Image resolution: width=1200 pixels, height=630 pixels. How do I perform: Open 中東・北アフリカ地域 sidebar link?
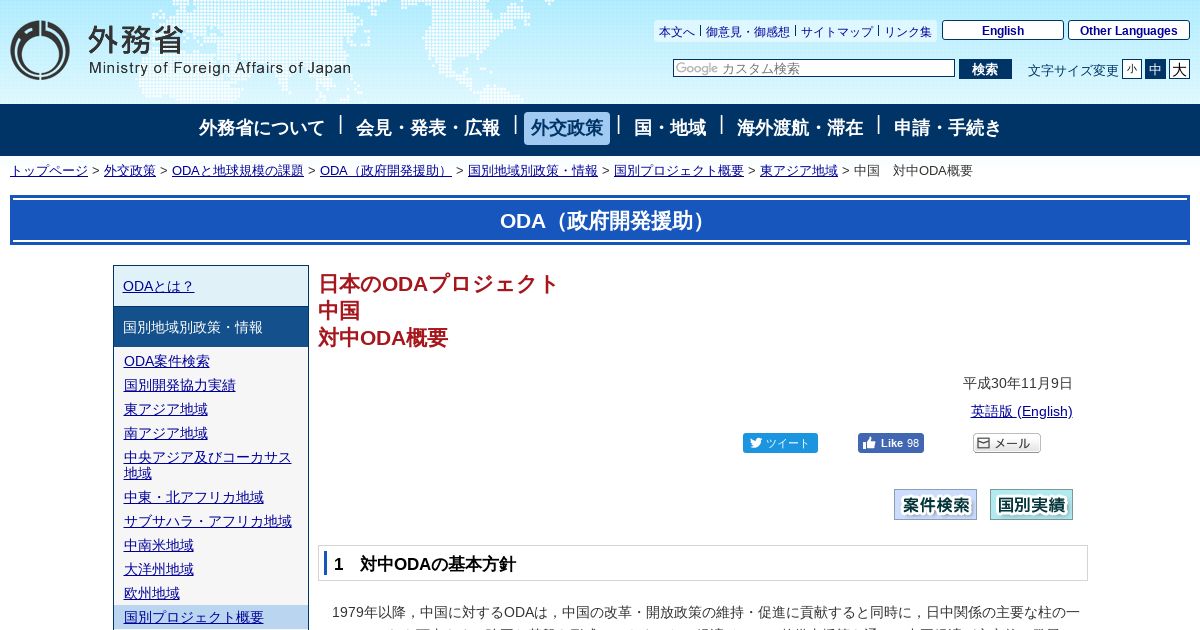point(194,497)
